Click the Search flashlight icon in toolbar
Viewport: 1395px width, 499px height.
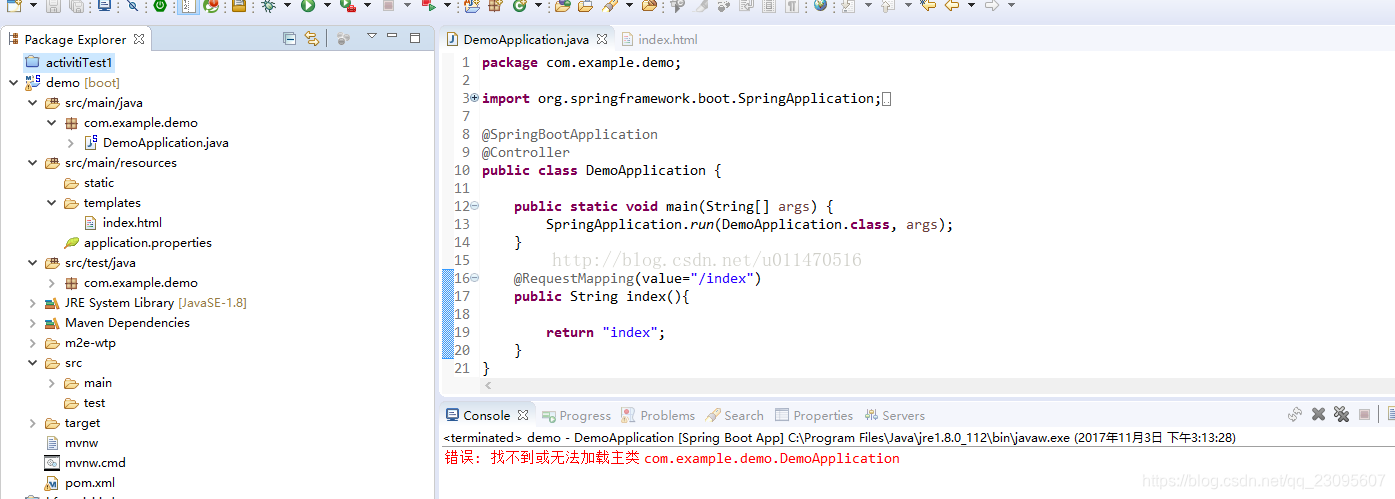coord(609,6)
